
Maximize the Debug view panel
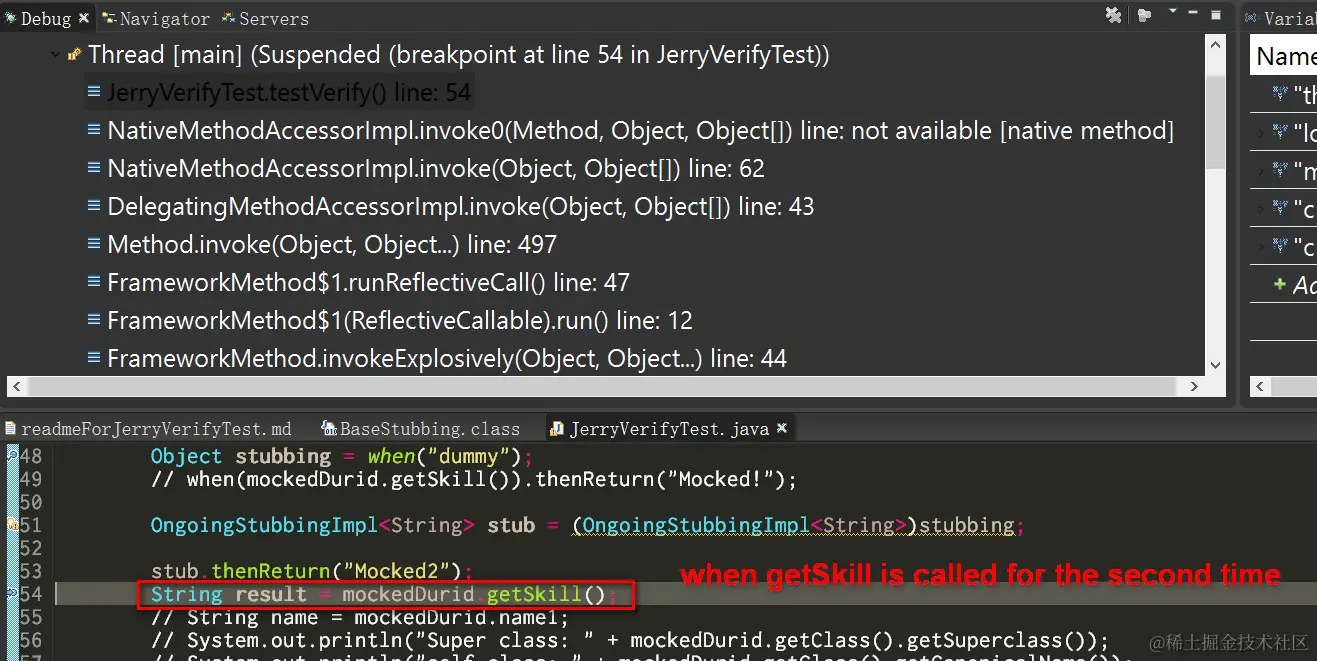(1215, 14)
